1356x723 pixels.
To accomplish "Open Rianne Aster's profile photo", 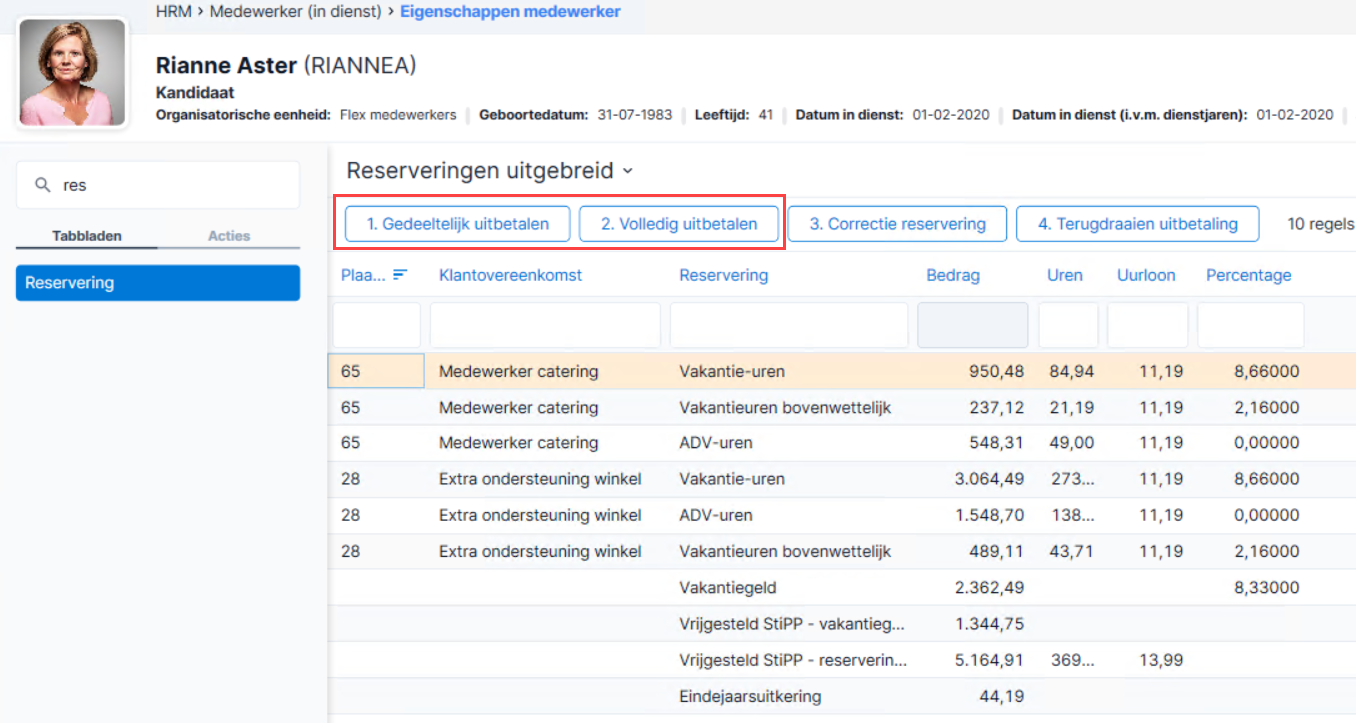I will pyautogui.click(x=73, y=72).
